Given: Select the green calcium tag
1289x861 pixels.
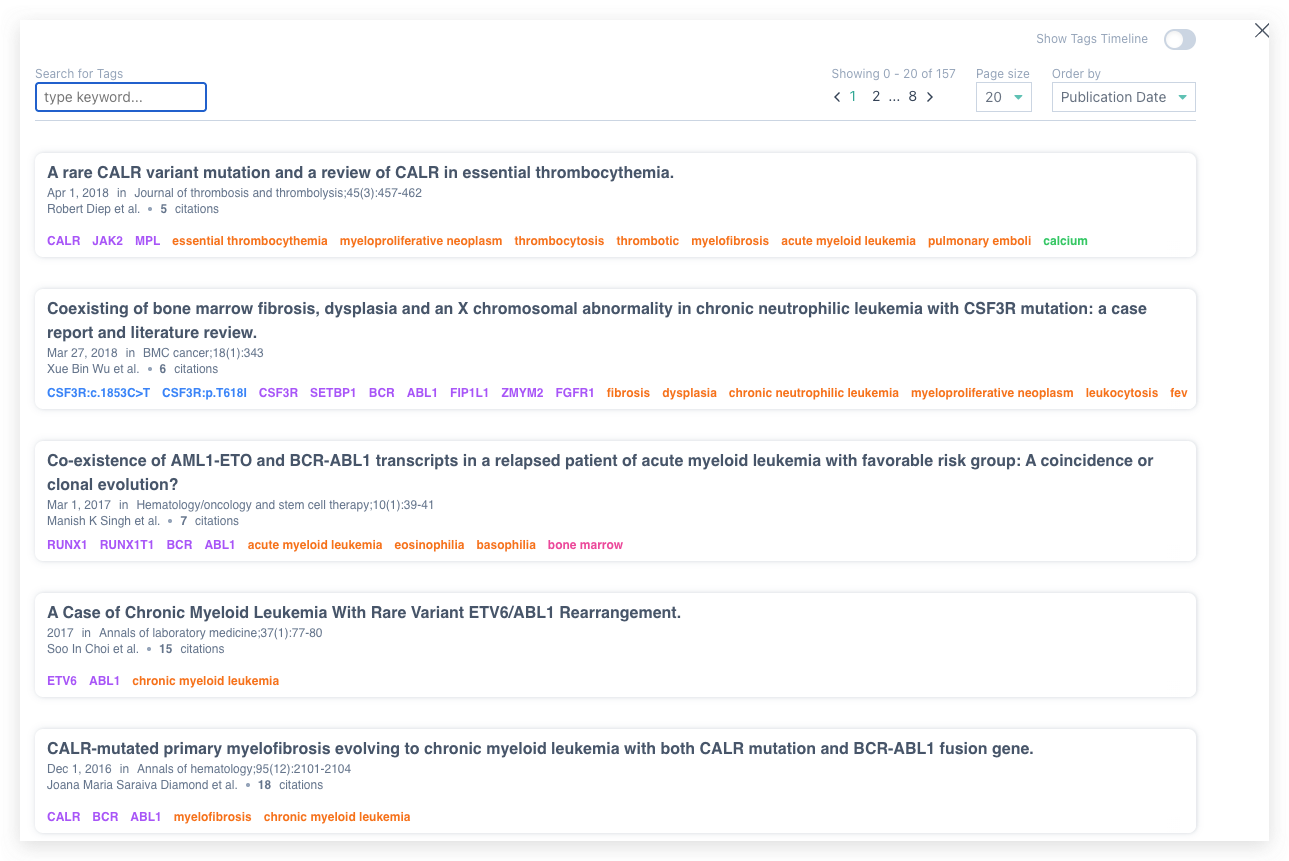Looking at the screenshot, I should [1065, 241].
